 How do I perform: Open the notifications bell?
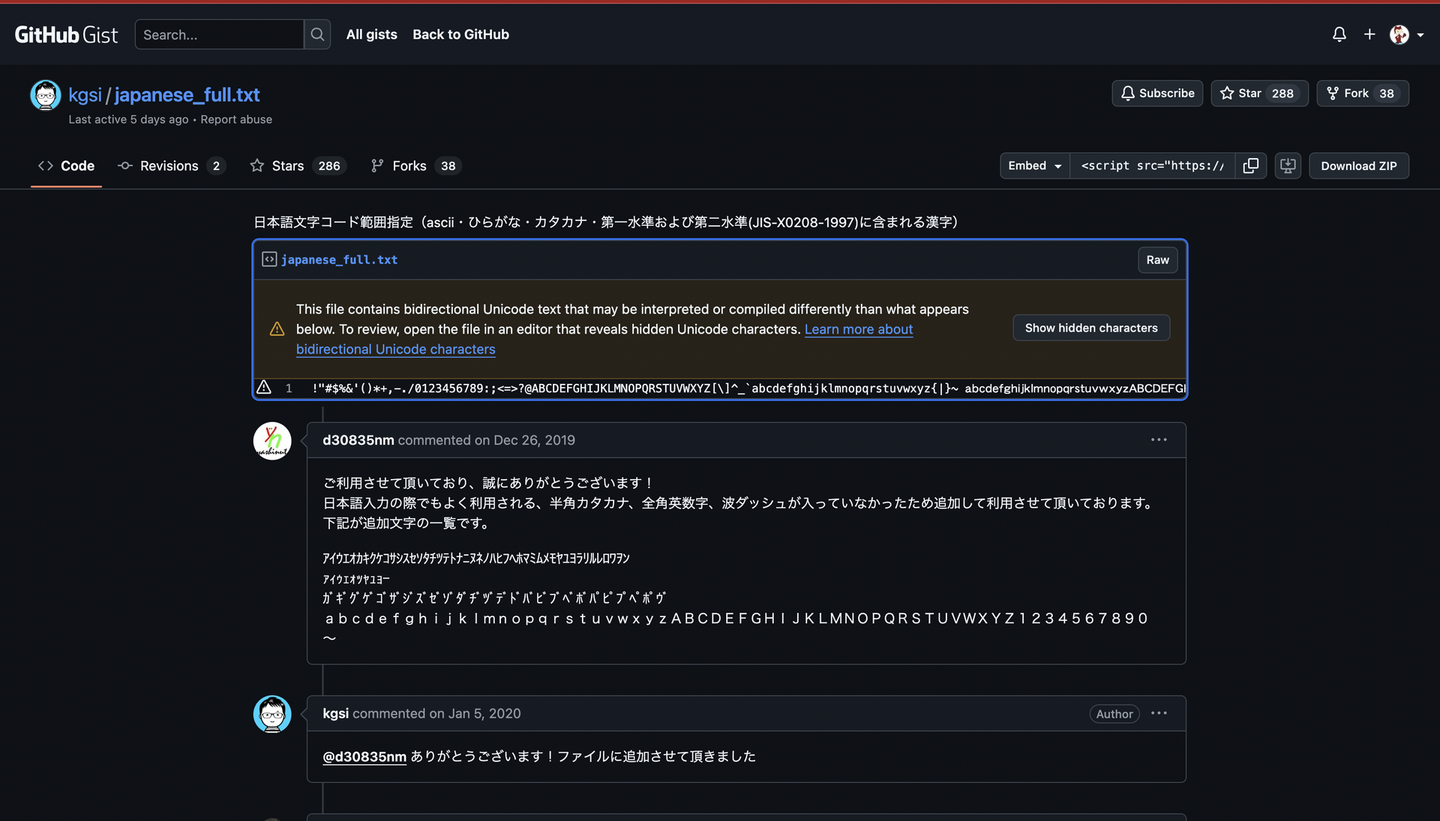[x=1339, y=34]
